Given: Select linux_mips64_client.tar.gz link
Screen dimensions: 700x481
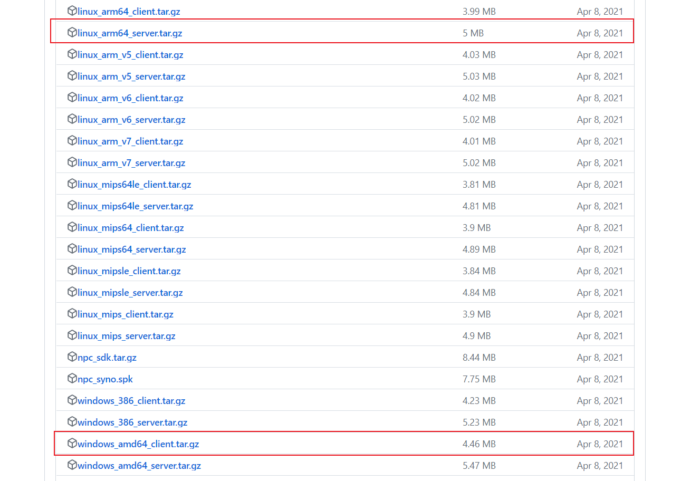Looking at the screenshot, I should pos(130,228).
